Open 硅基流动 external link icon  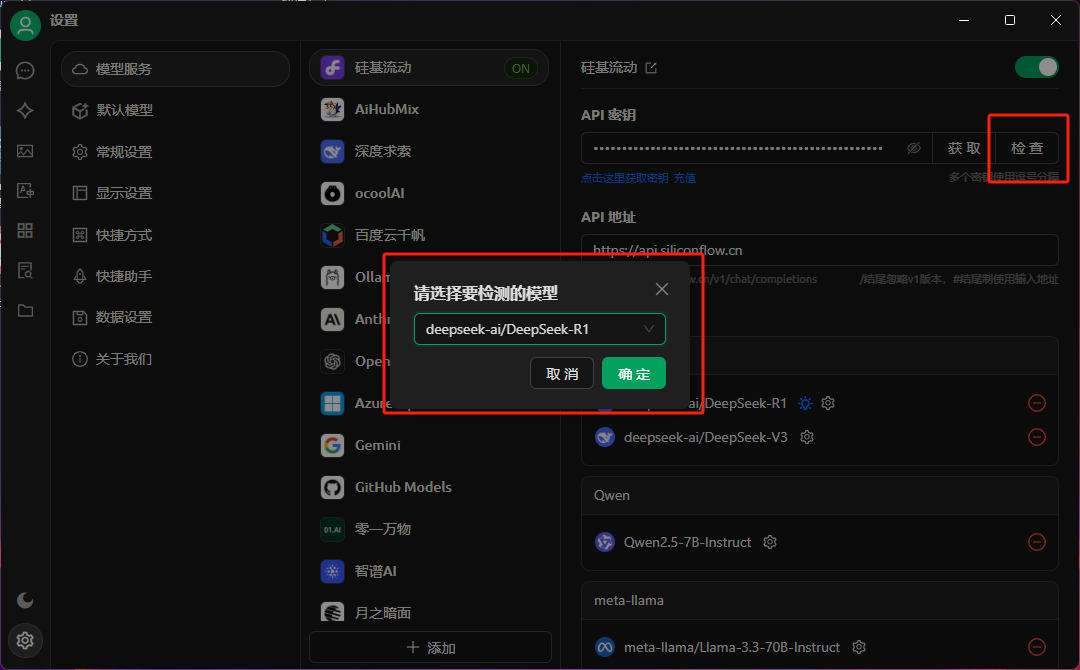(x=651, y=67)
